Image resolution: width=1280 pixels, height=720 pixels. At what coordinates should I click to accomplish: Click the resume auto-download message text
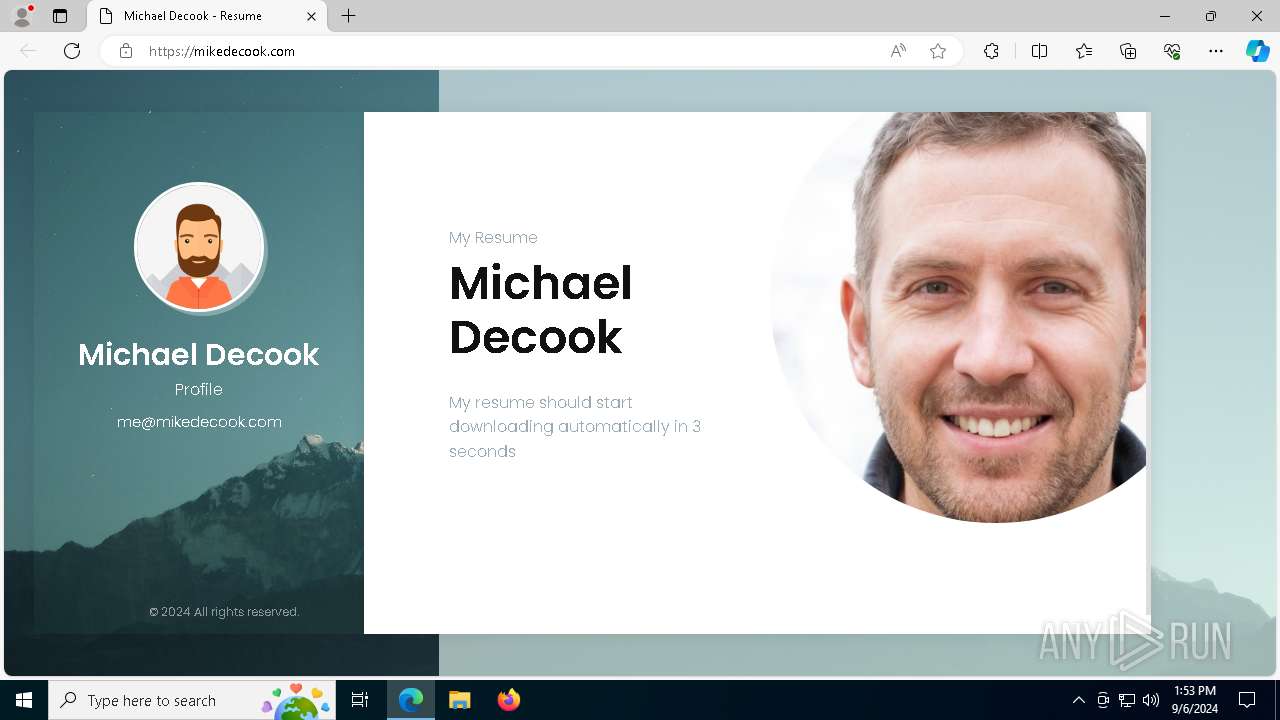click(575, 426)
